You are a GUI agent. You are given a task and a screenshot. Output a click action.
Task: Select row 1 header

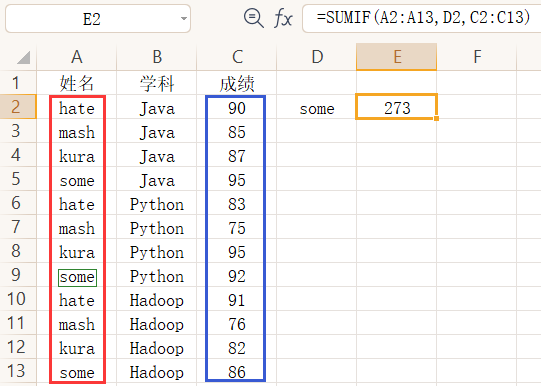(x=18, y=83)
